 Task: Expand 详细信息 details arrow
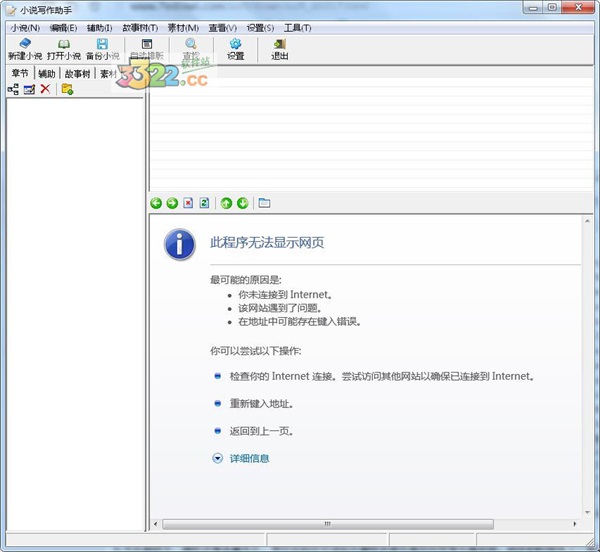coord(217,458)
